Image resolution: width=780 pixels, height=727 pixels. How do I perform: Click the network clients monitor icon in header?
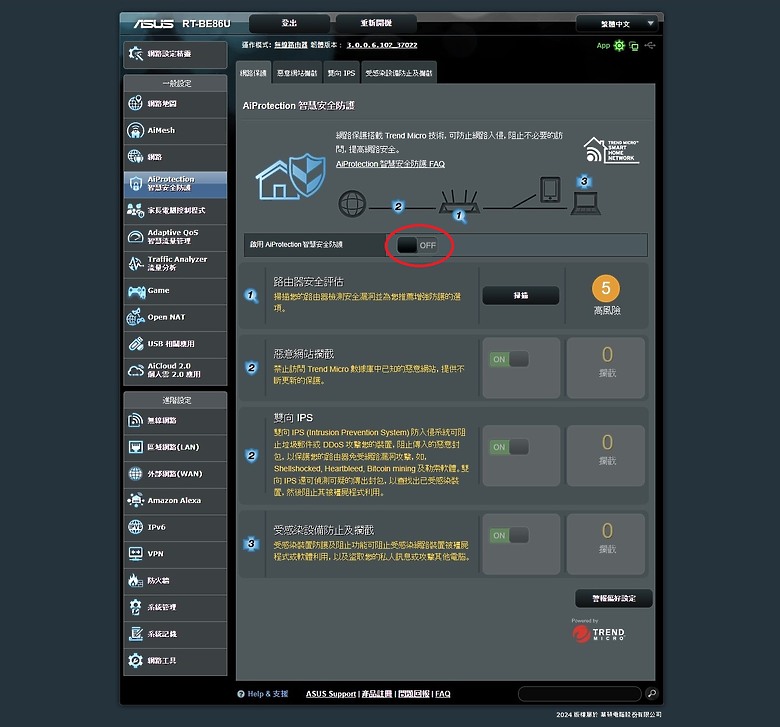[634, 46]
